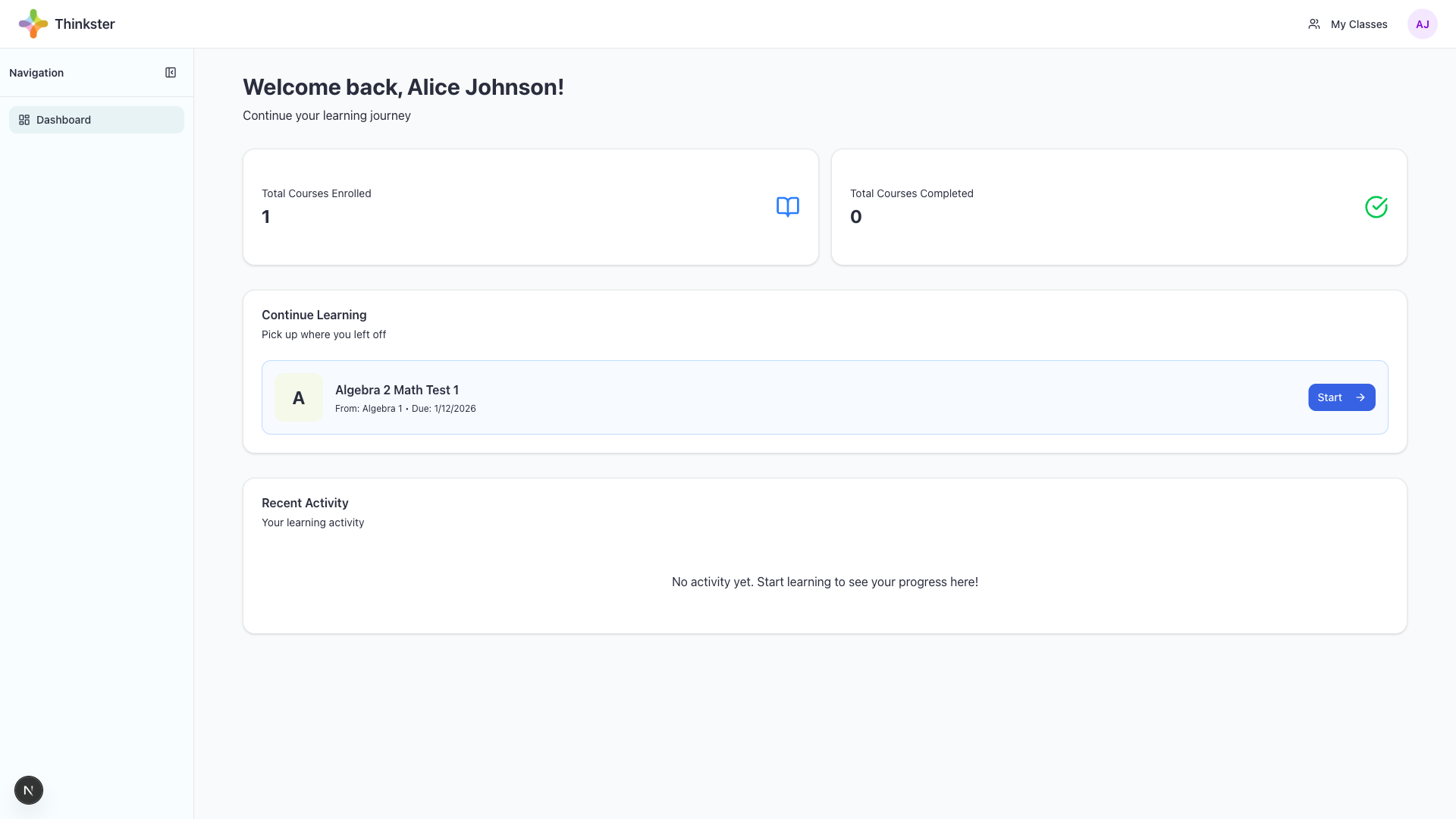This screenshot has width=1456, height=819.
Task: Toggle the sidebar using the panel icon
Action: (171, 72)
